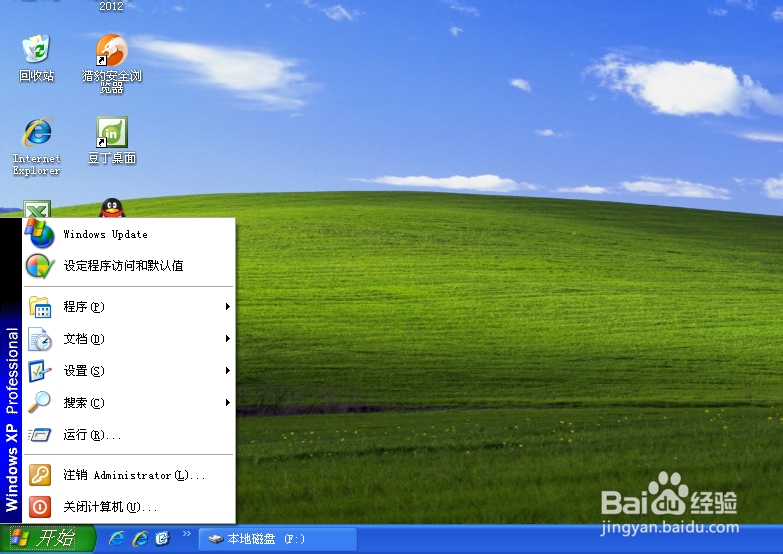Viewport: 783px width, 554px height.
Task: Switch to 本地磁盘 (F:) taskbar window
Action: click(278, 539)
